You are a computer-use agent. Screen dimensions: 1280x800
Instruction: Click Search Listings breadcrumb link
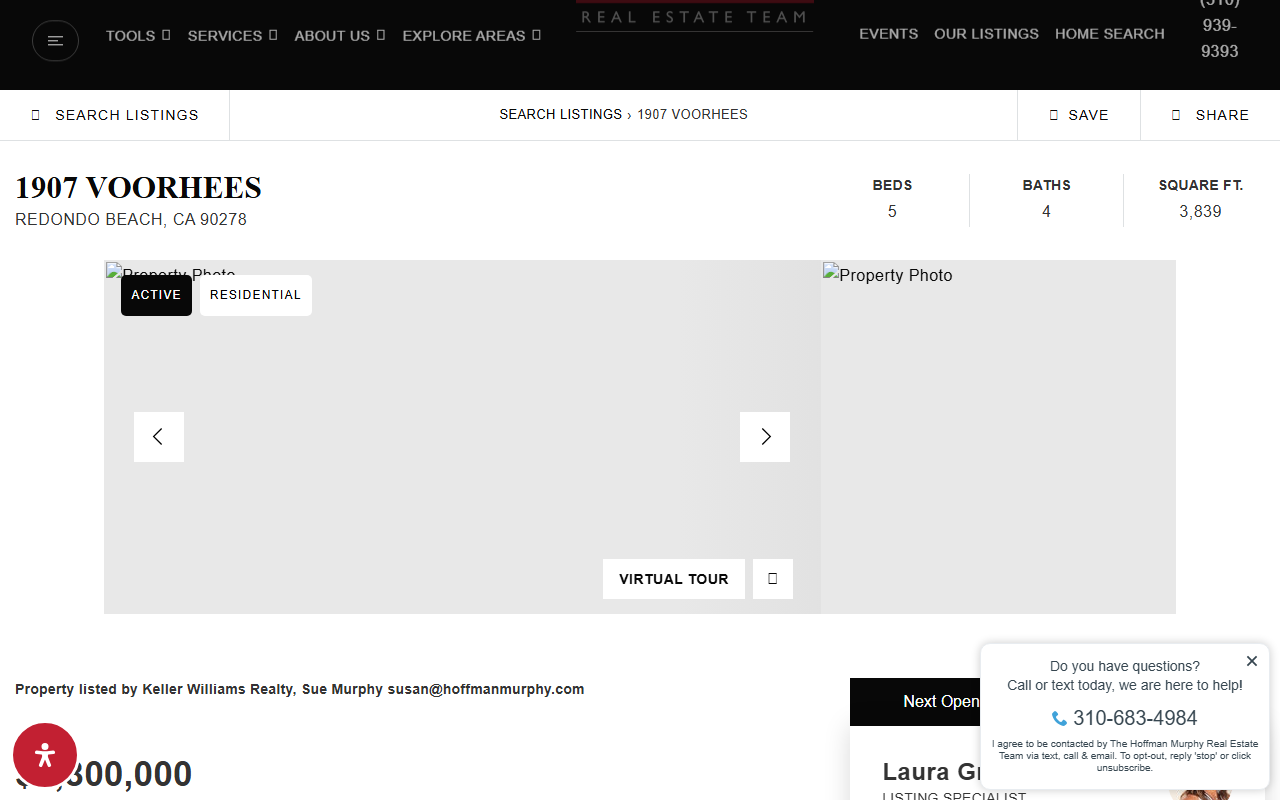coord(560,114)
